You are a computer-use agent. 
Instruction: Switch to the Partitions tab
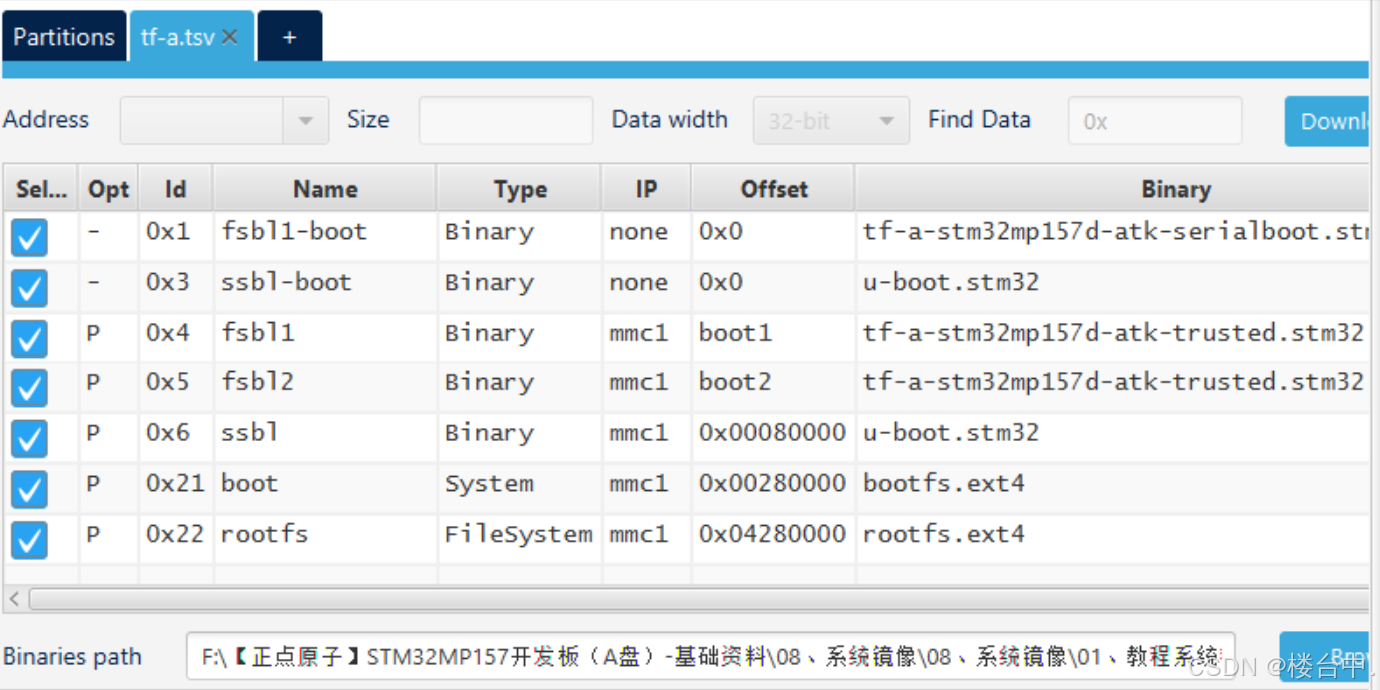click(x=64, y=37)
